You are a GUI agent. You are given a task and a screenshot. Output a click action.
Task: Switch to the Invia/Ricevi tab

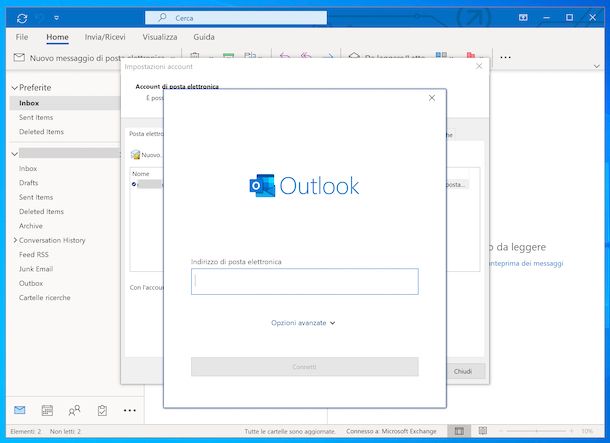point(105,37)
